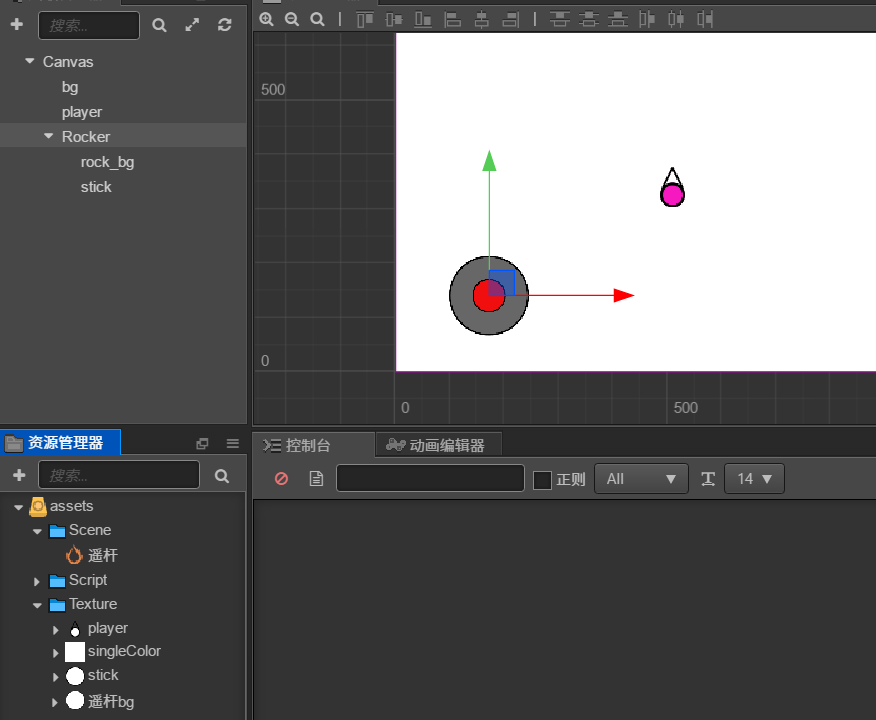
Task: Switch to the 控制台 tab
Action: click(314, 444)
